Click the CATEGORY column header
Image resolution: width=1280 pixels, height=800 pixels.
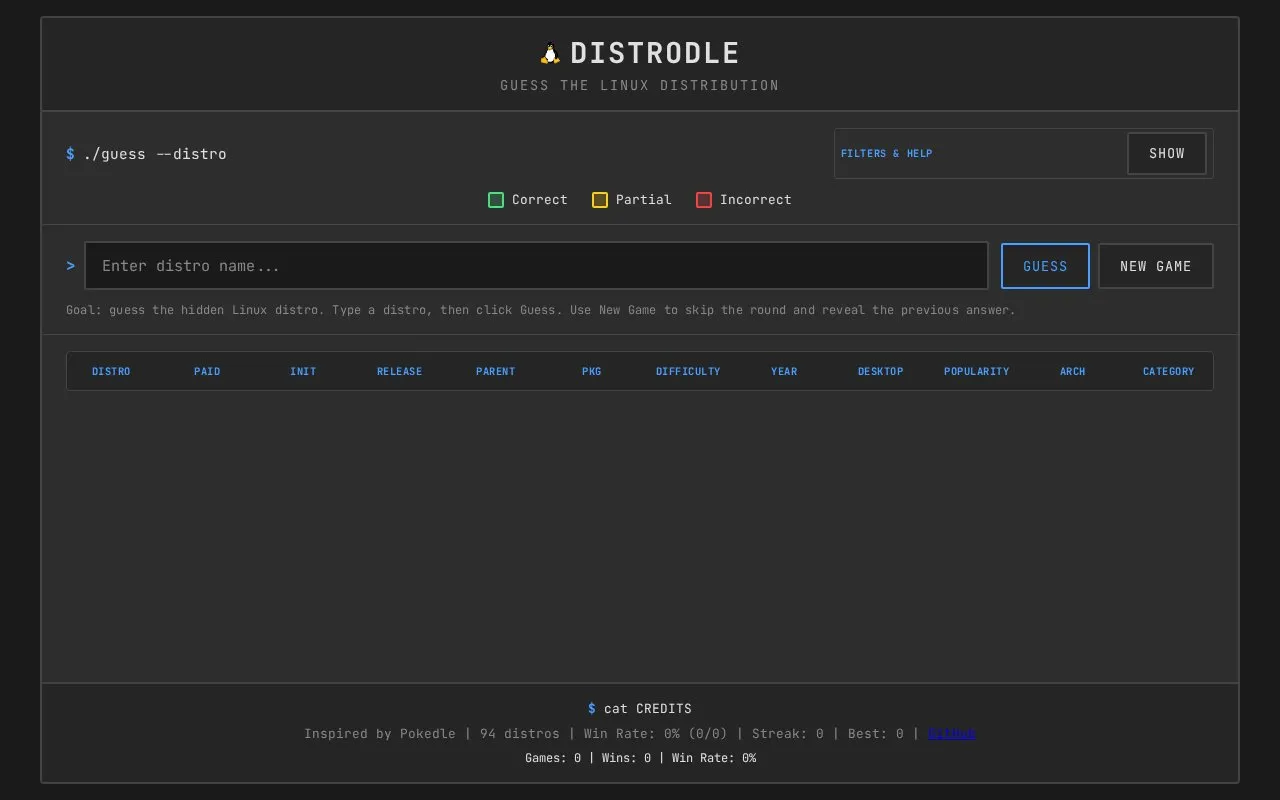pyautogui.click(x=1168, y=372)
